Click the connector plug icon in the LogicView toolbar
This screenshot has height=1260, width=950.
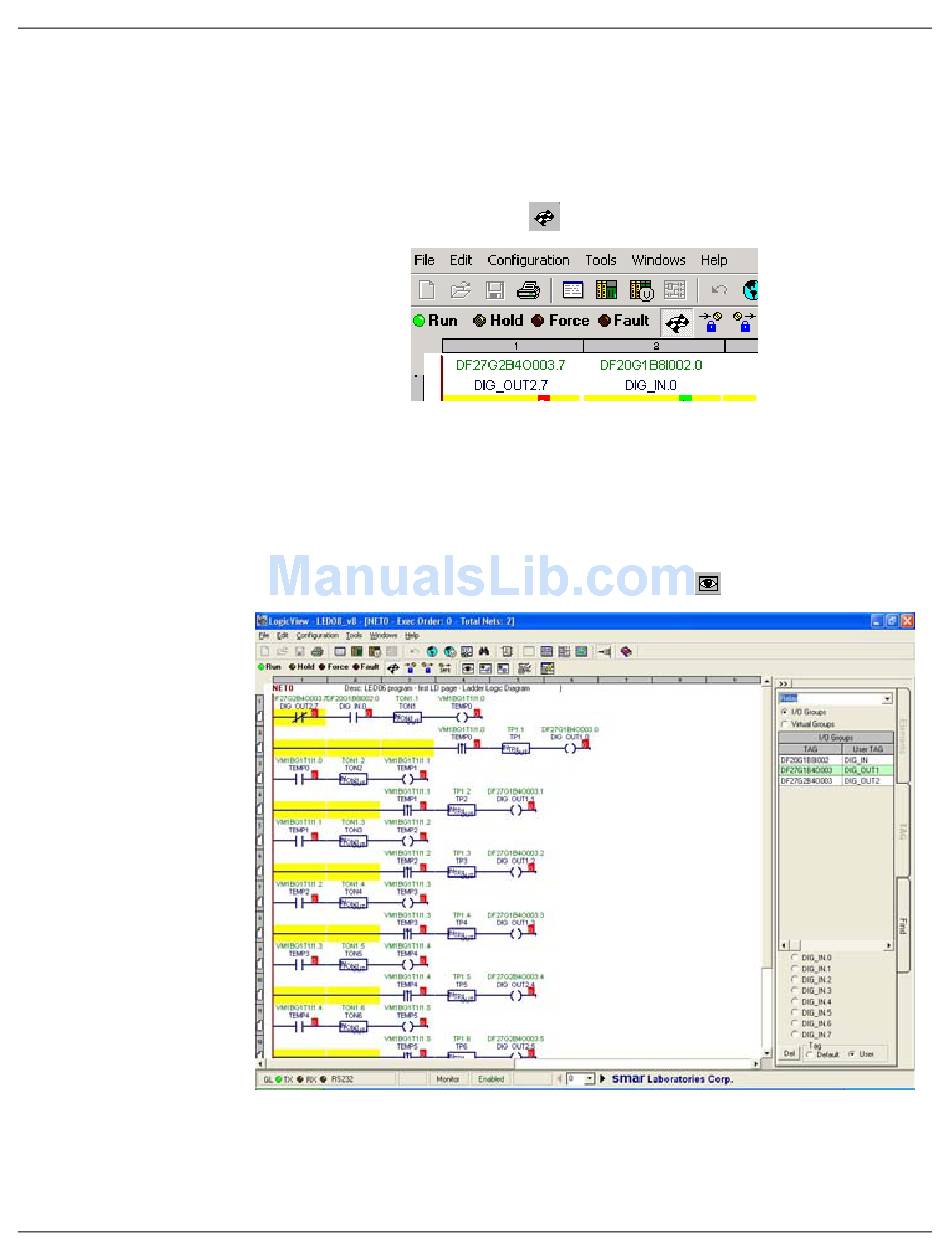pyautogui.click(x=605, y=652)
